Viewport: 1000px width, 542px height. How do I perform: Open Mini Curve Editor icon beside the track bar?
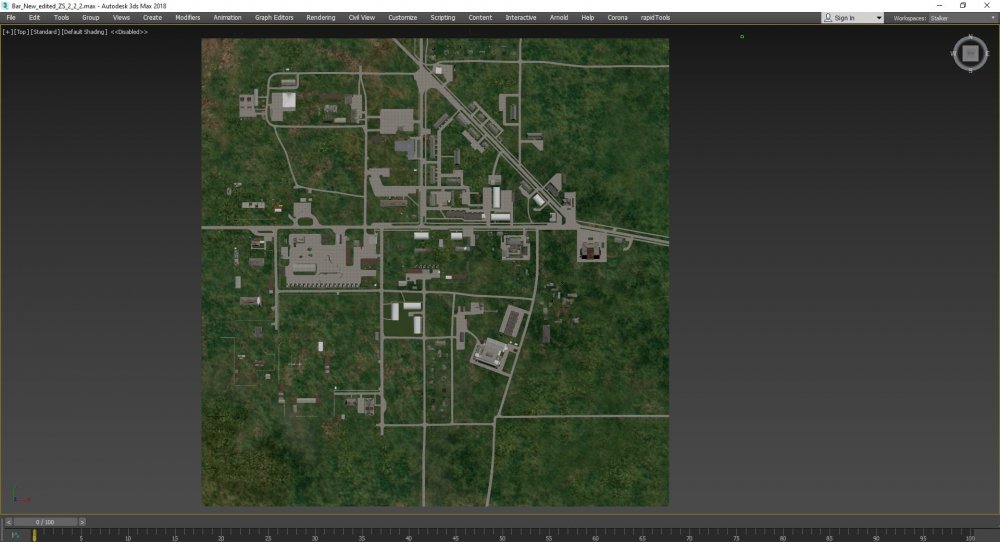pos(15,536)
